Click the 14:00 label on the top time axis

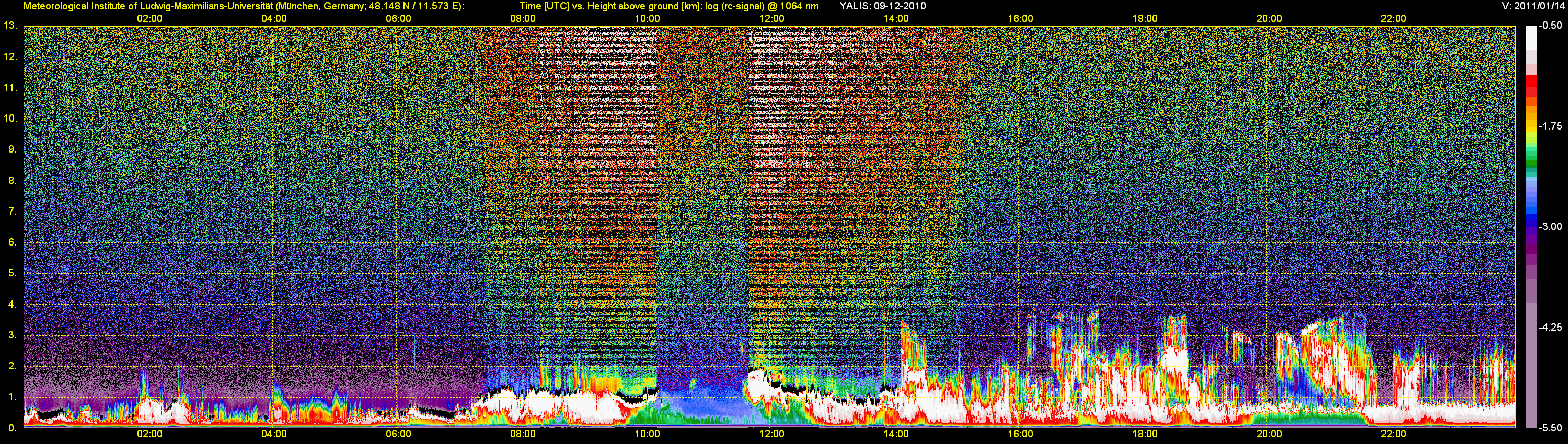[896, 19]
